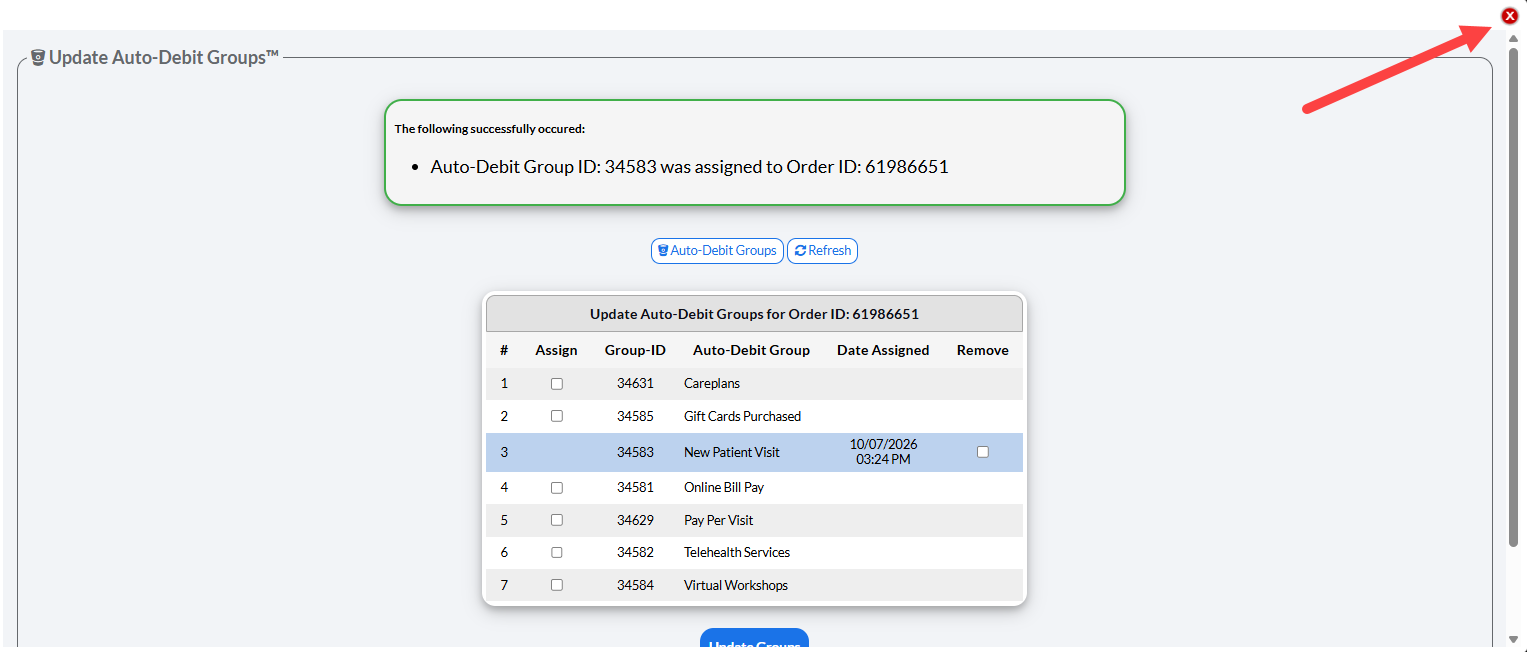Viewport: 1527px width, 652px height.
Task: Select the Gift Cards Purchased group name
Action: click(x=743, y=416)
